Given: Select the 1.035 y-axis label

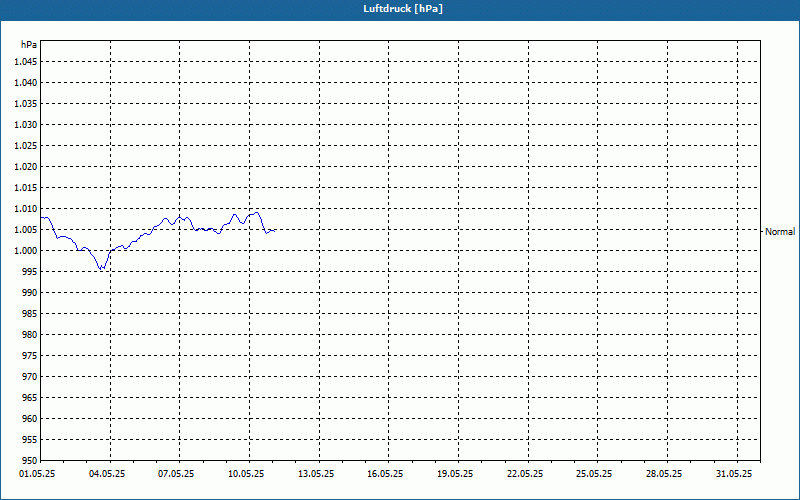Looking at the screenshot, I should [x=26, y=104].
